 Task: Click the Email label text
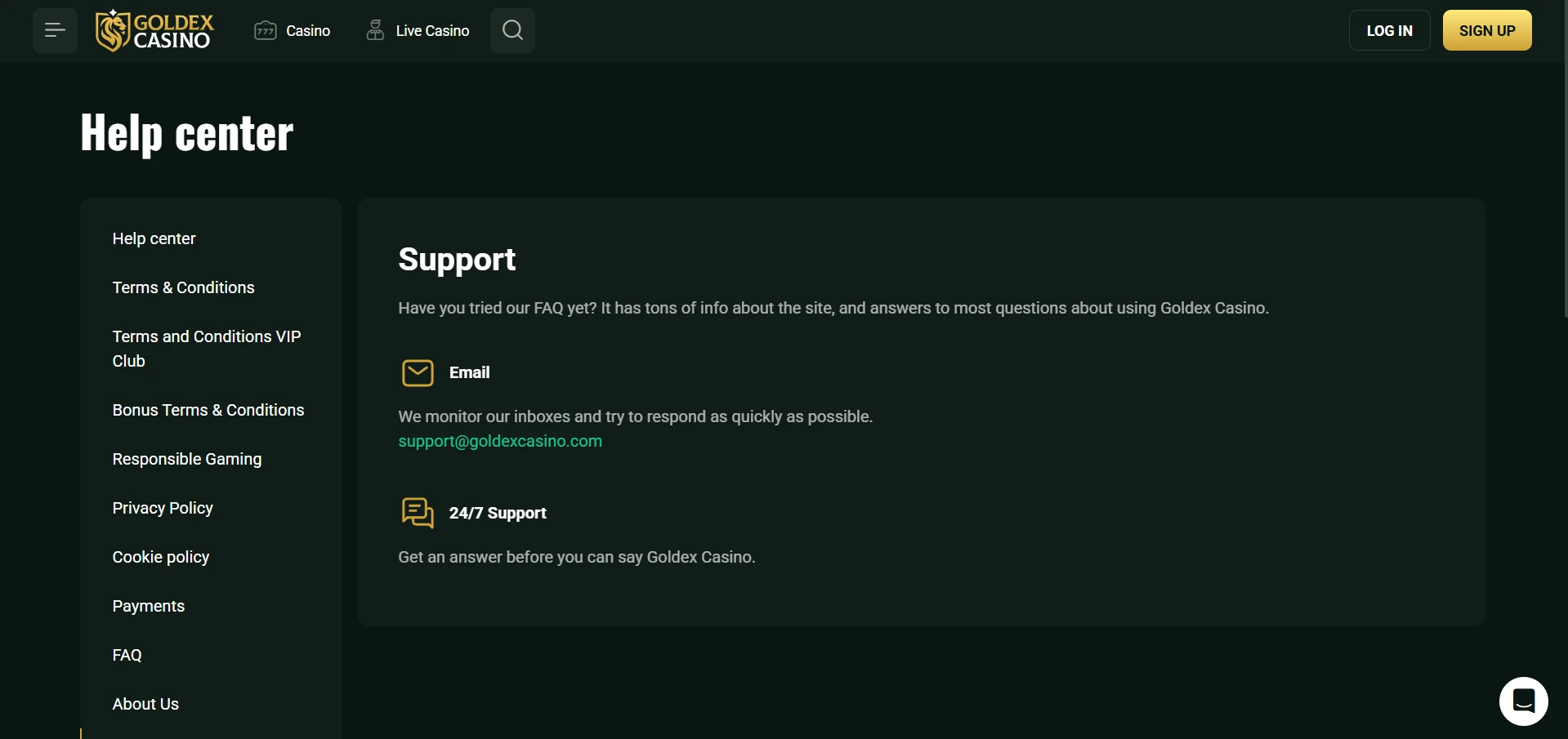[x=469, y=372]
